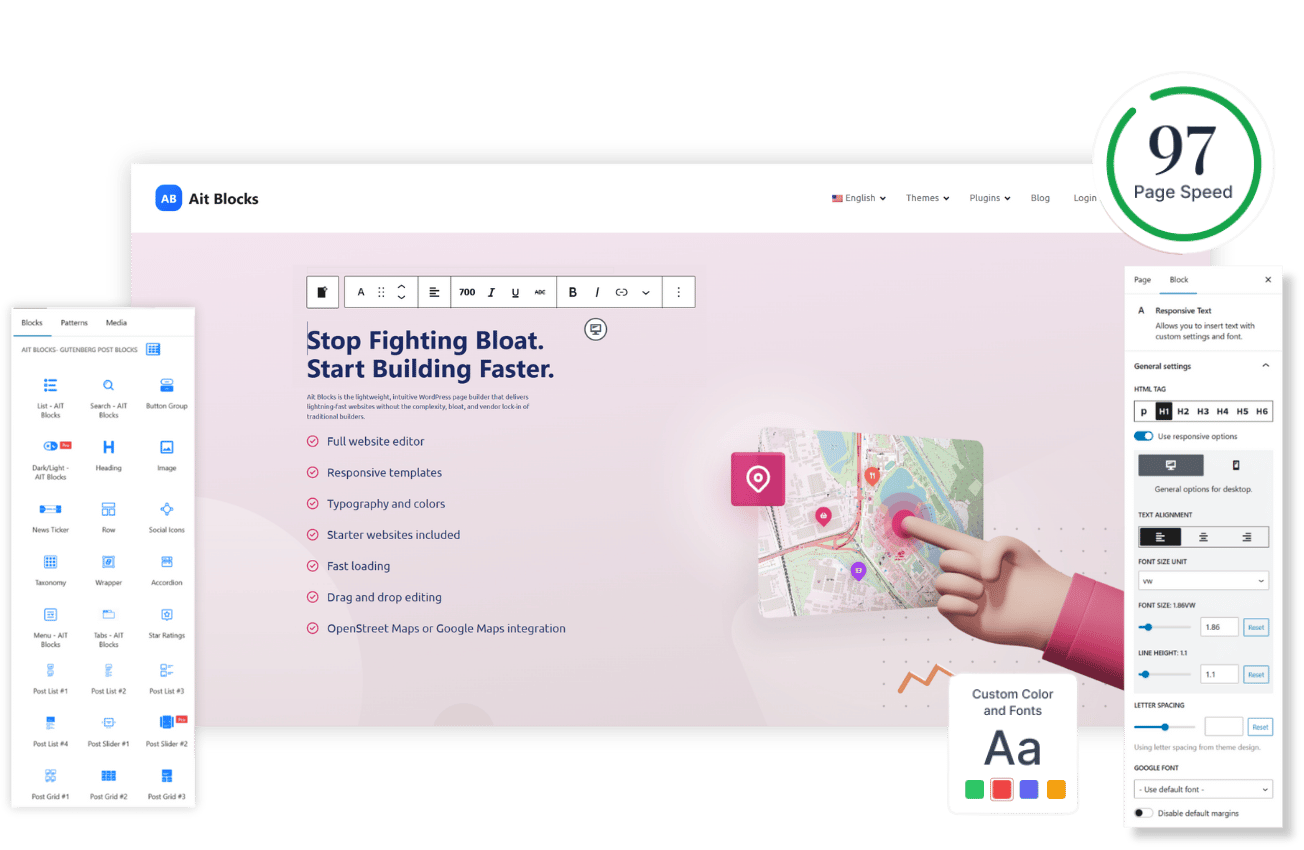
Task: Select the H2 HTML tag option
Action: (1183, 411)
